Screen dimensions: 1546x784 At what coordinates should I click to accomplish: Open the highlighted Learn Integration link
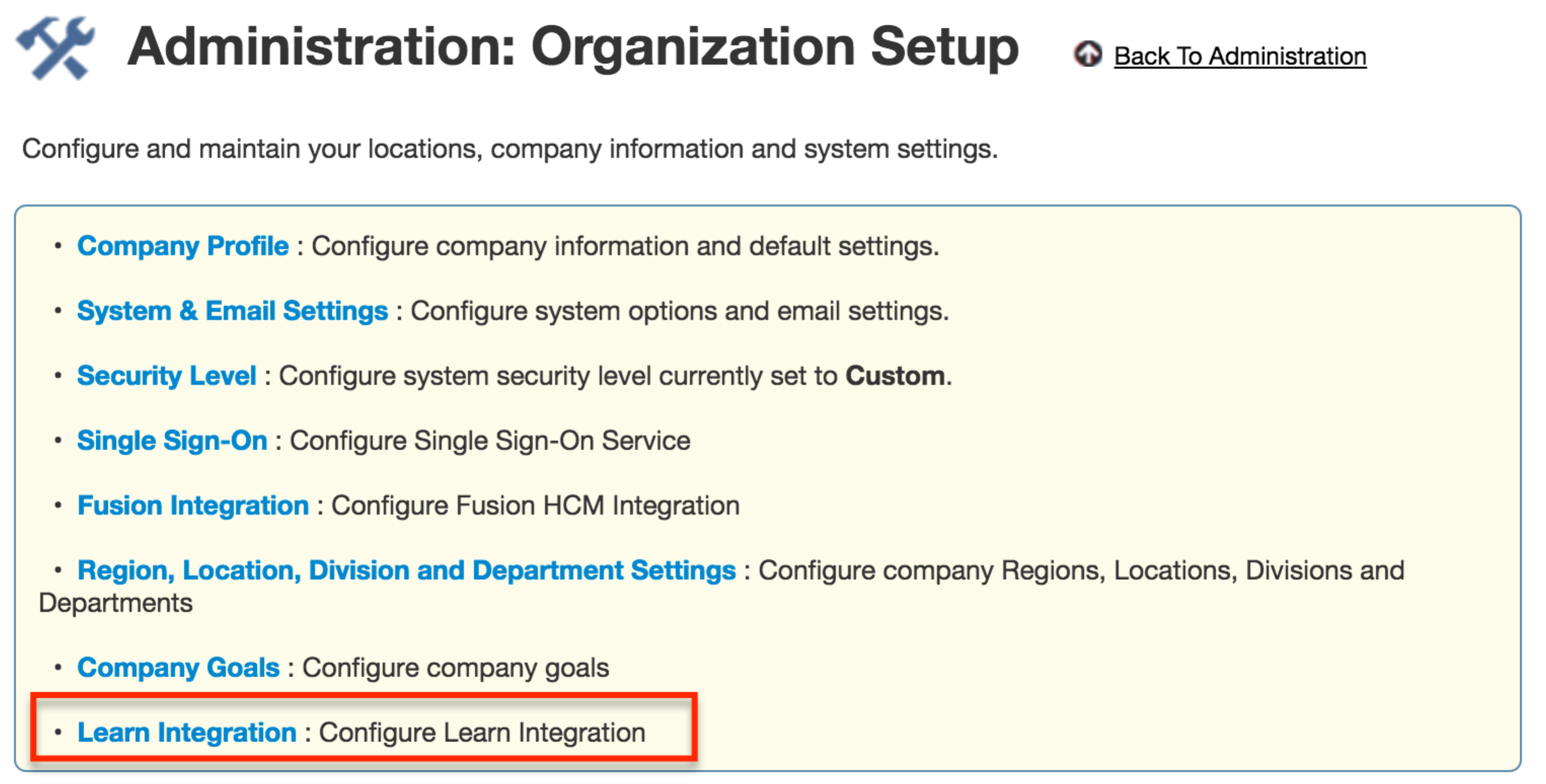coord(186,732)
